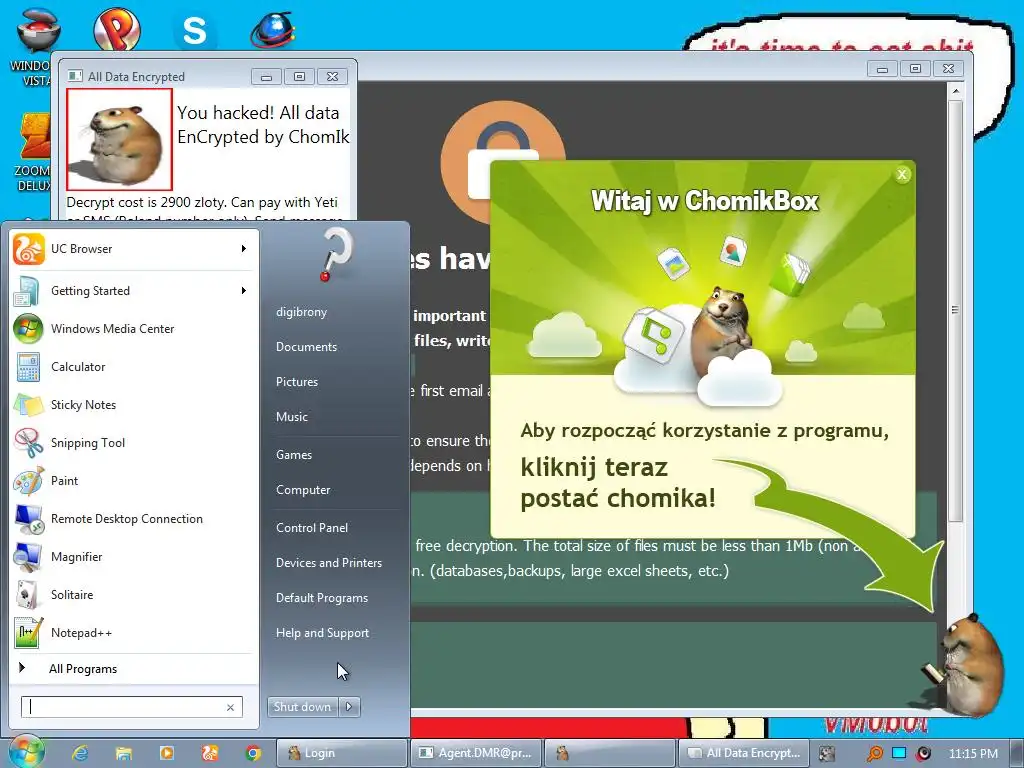Click the system clock 11:15 PM
1024x768 pixels.
(x=973, y=753)
